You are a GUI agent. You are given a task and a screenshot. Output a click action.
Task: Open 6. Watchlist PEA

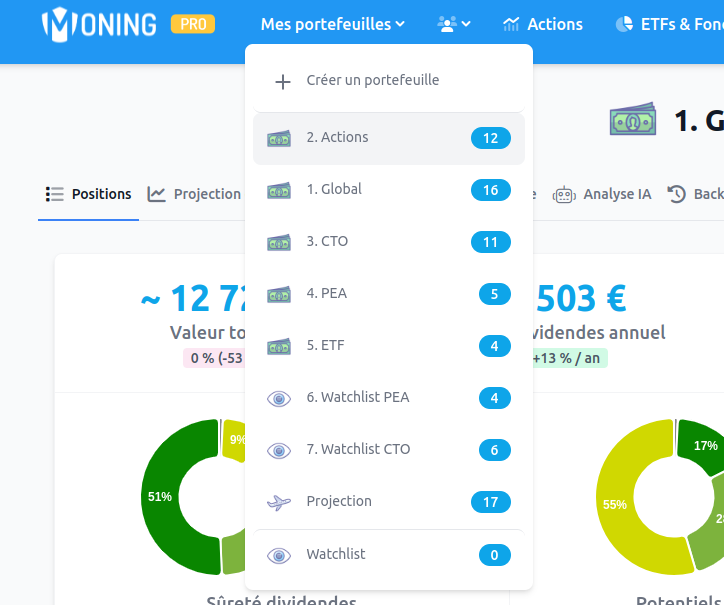(x=389, y=398)
